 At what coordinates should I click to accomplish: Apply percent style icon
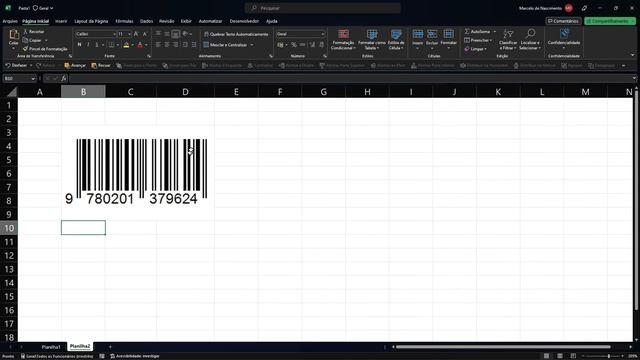[294, 45]
